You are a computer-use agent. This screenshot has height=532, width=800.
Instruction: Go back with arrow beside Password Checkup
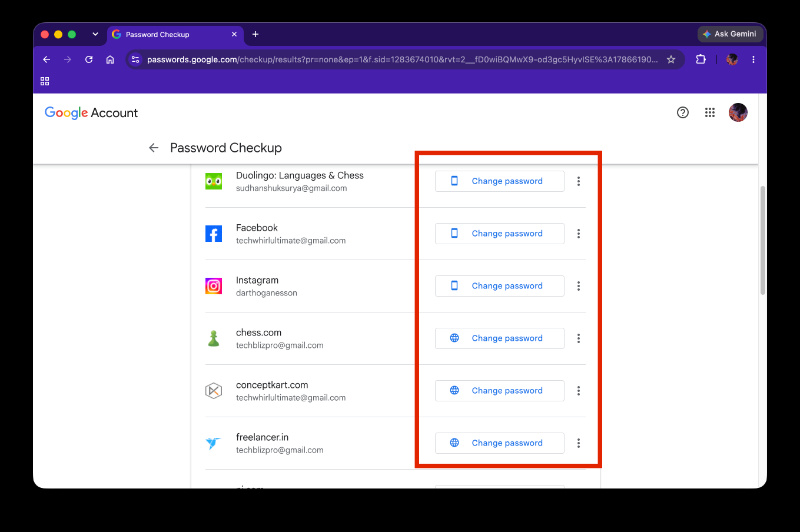tap(154, 148)
